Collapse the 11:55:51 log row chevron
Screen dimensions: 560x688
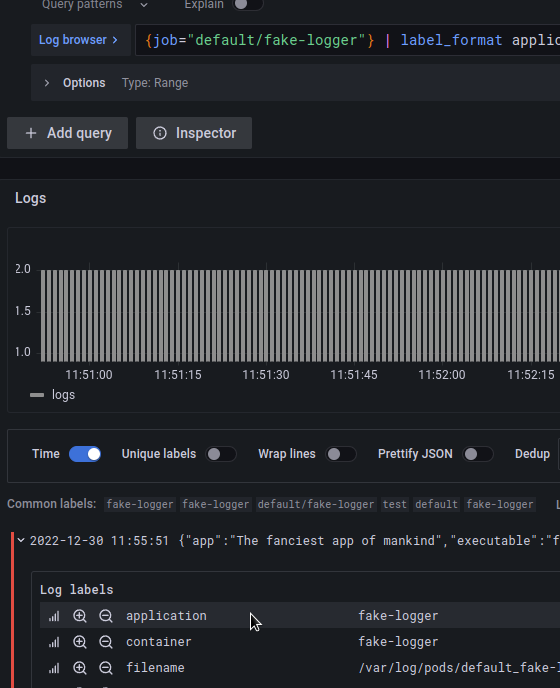point(21,541)
